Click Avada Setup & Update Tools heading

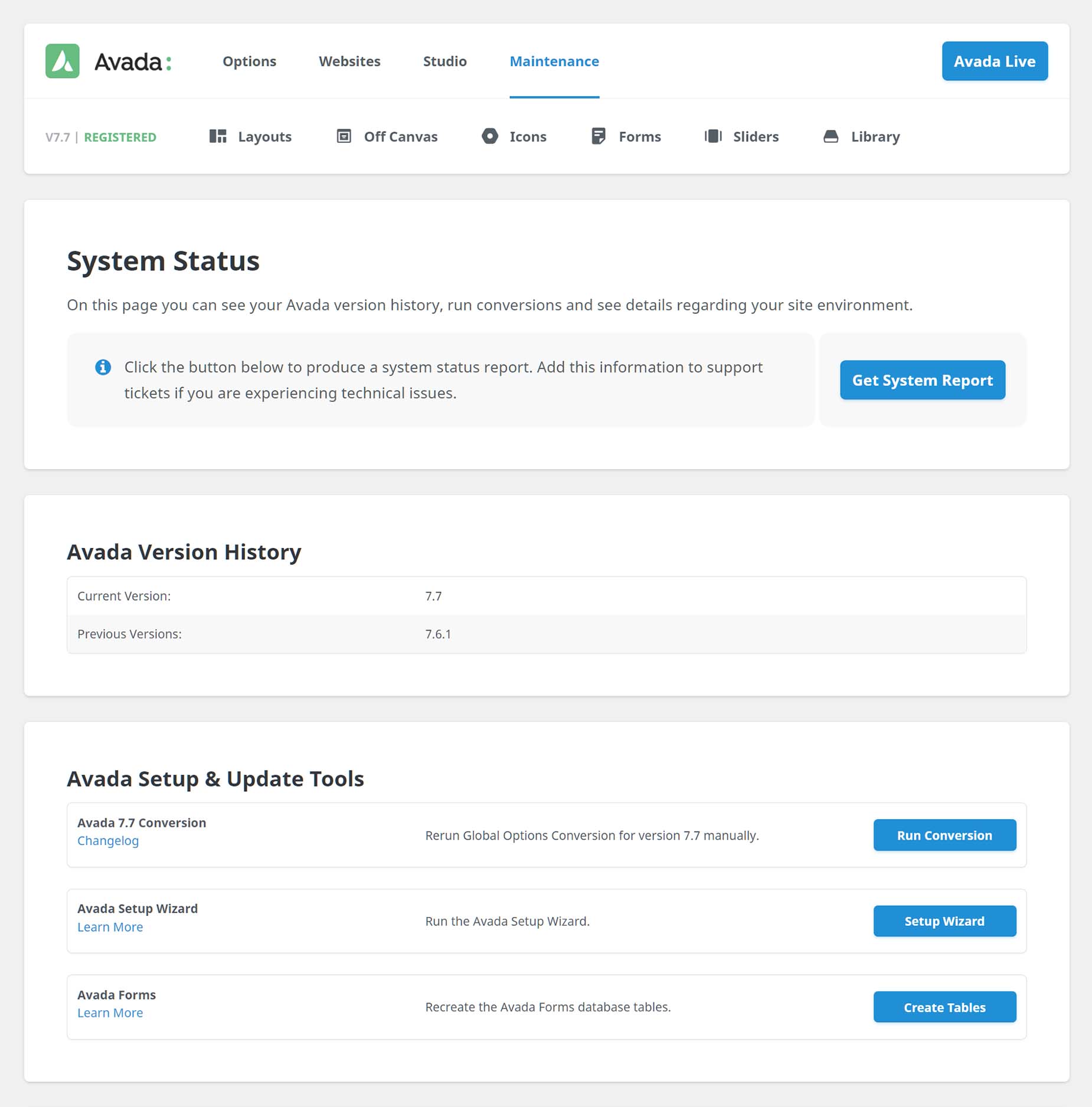[215, 778]
